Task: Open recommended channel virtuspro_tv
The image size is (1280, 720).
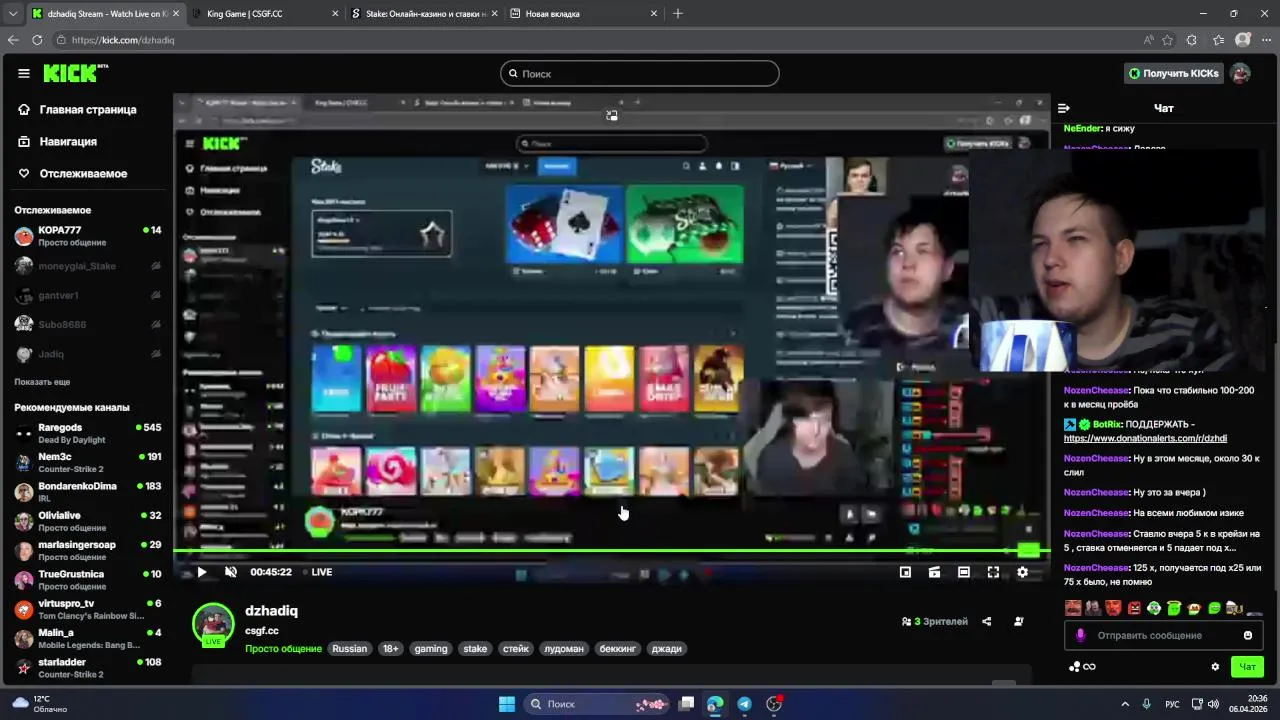Action: click(x=88, y=609)
